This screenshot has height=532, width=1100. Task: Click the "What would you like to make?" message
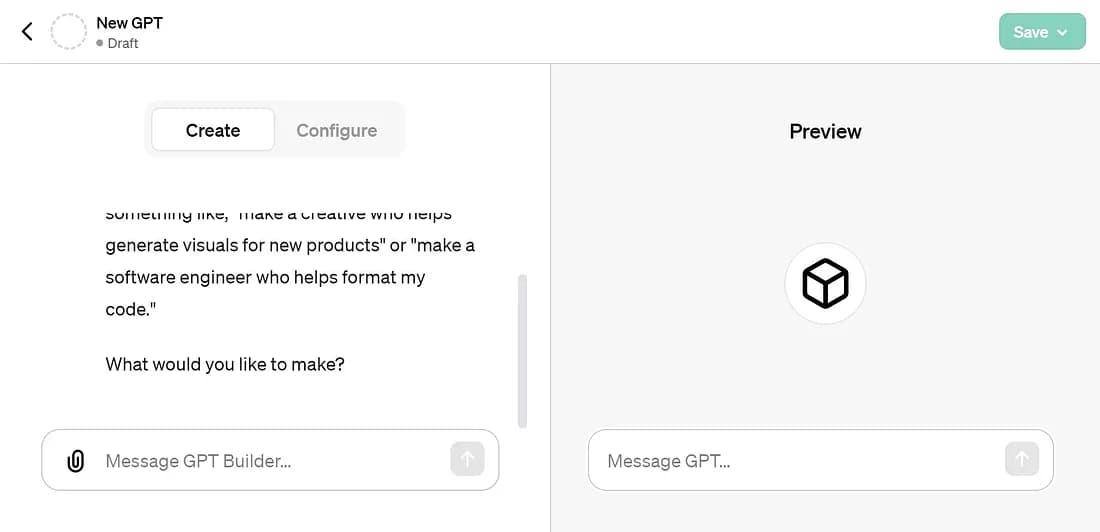pos(225,364)
